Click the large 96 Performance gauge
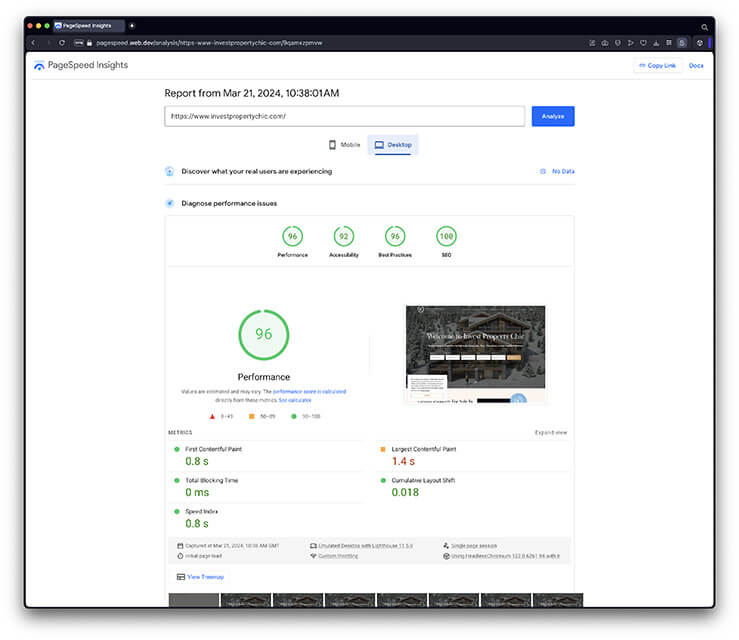Image resolution: width=739 pixels, height=640 pixels. 264,335
